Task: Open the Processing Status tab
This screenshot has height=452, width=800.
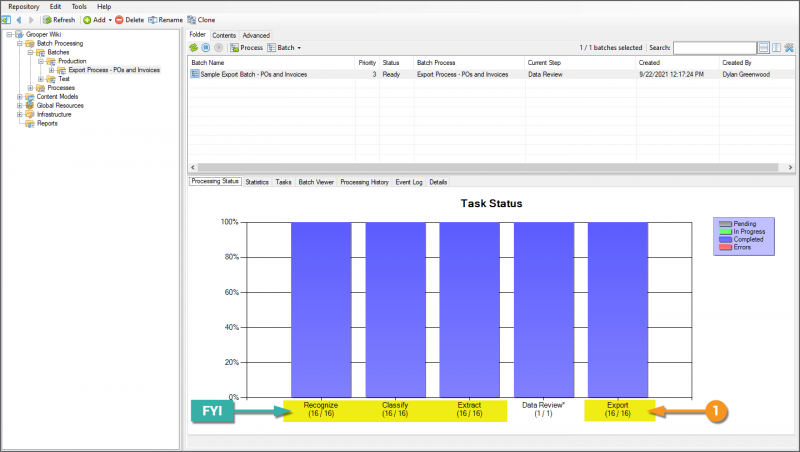Action: [215, 181]
